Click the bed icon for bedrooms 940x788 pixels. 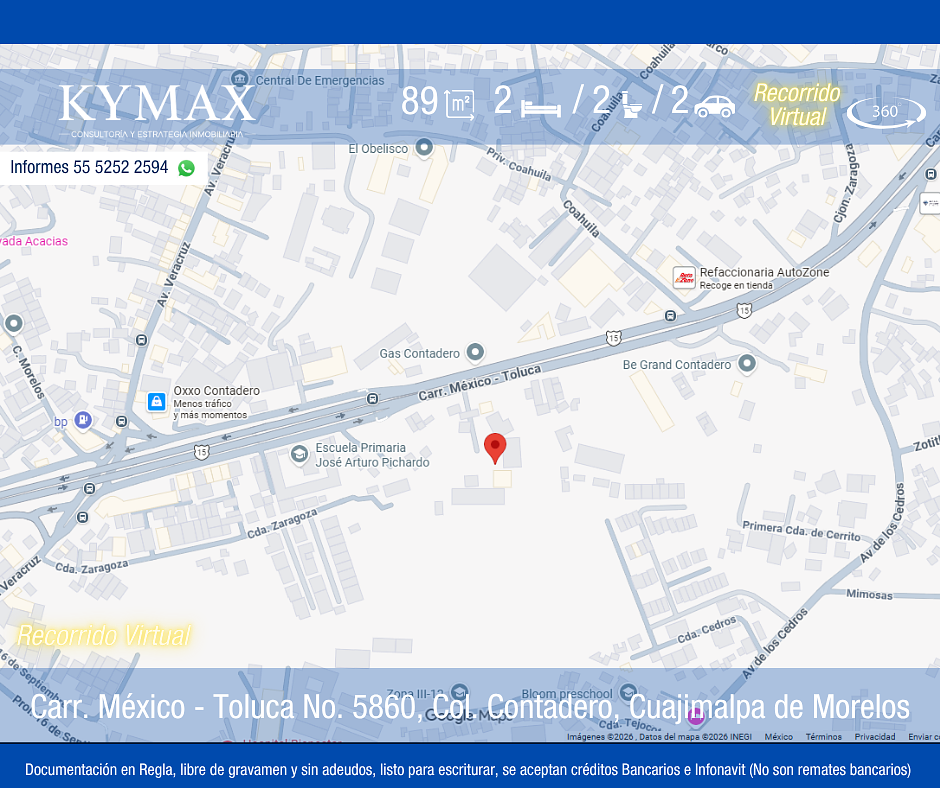(541, 108)
